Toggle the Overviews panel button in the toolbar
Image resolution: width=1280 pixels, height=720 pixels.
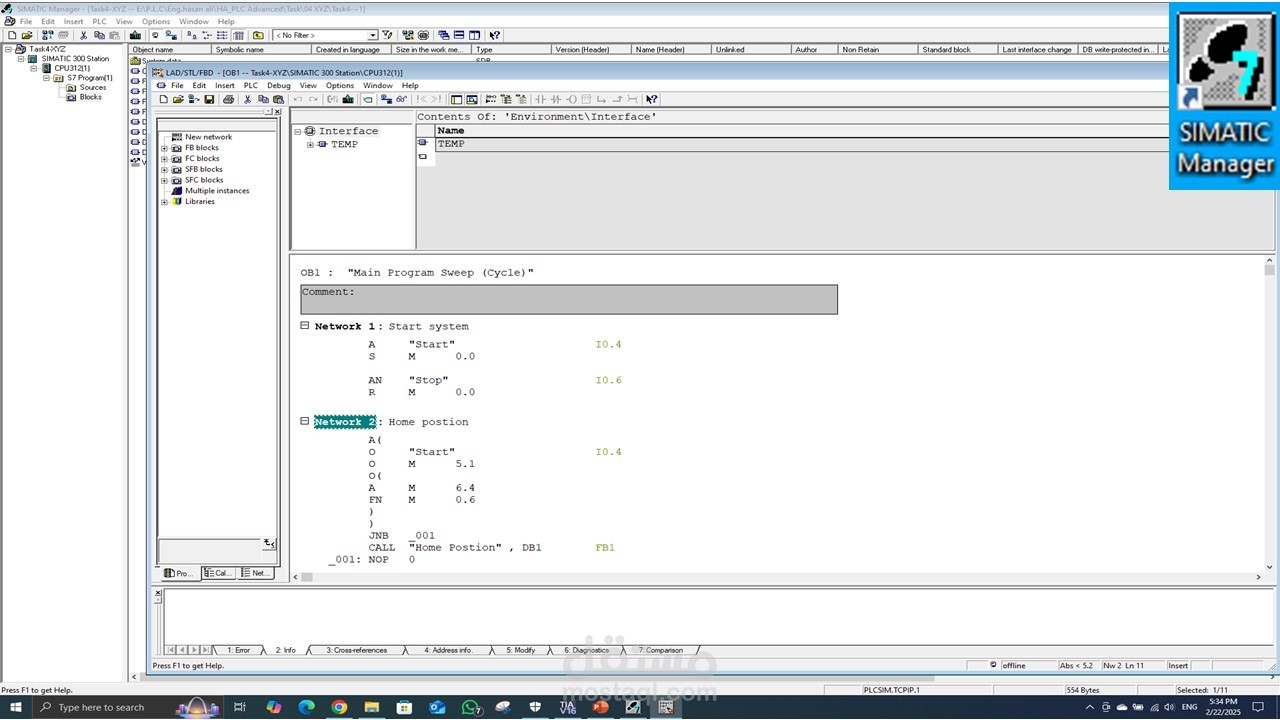tap(455, 99)
